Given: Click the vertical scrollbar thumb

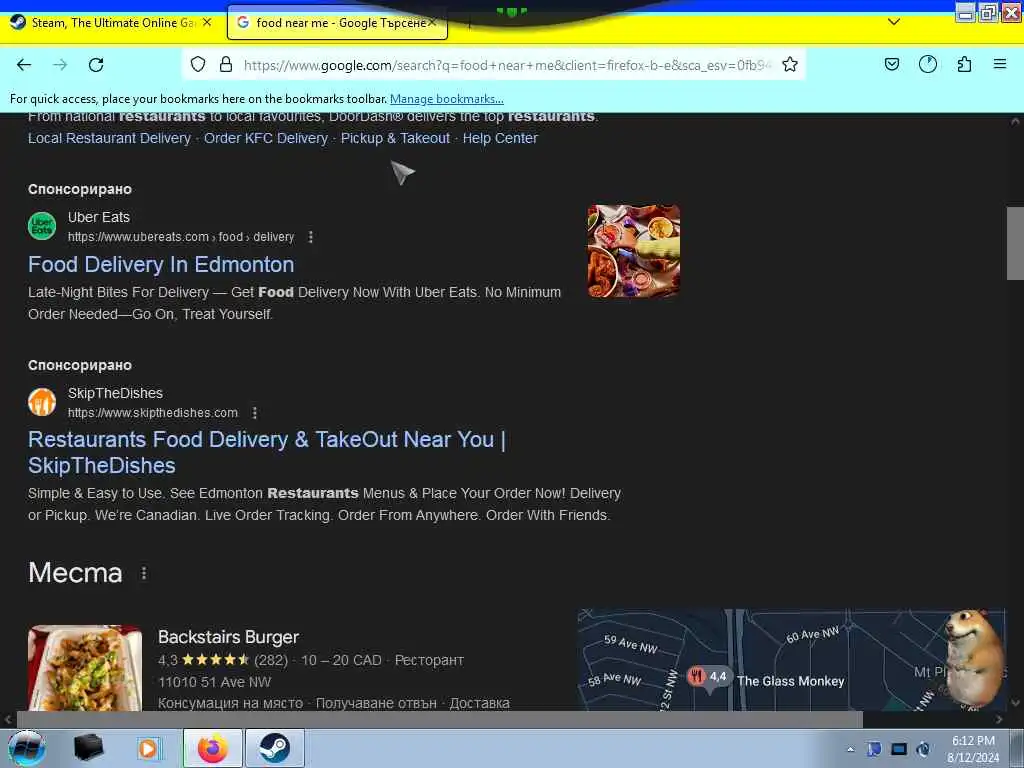Looking at the screenshot, I should pyautogui.click(x=1015, y=243).
